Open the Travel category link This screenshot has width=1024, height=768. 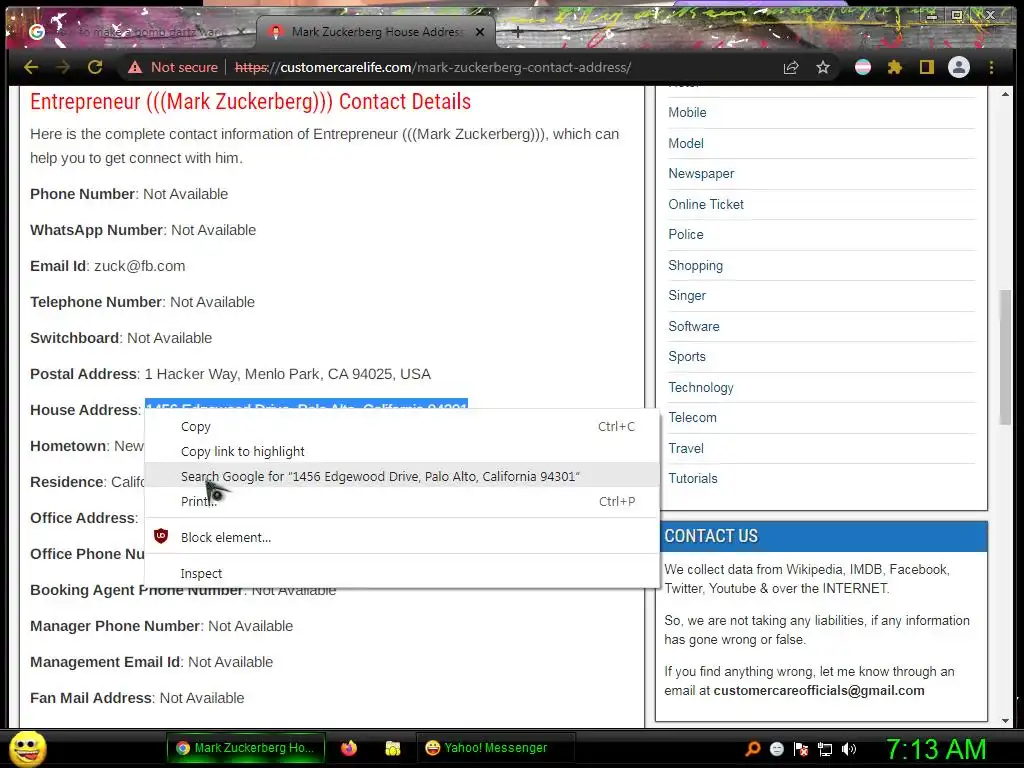point(686,448)
